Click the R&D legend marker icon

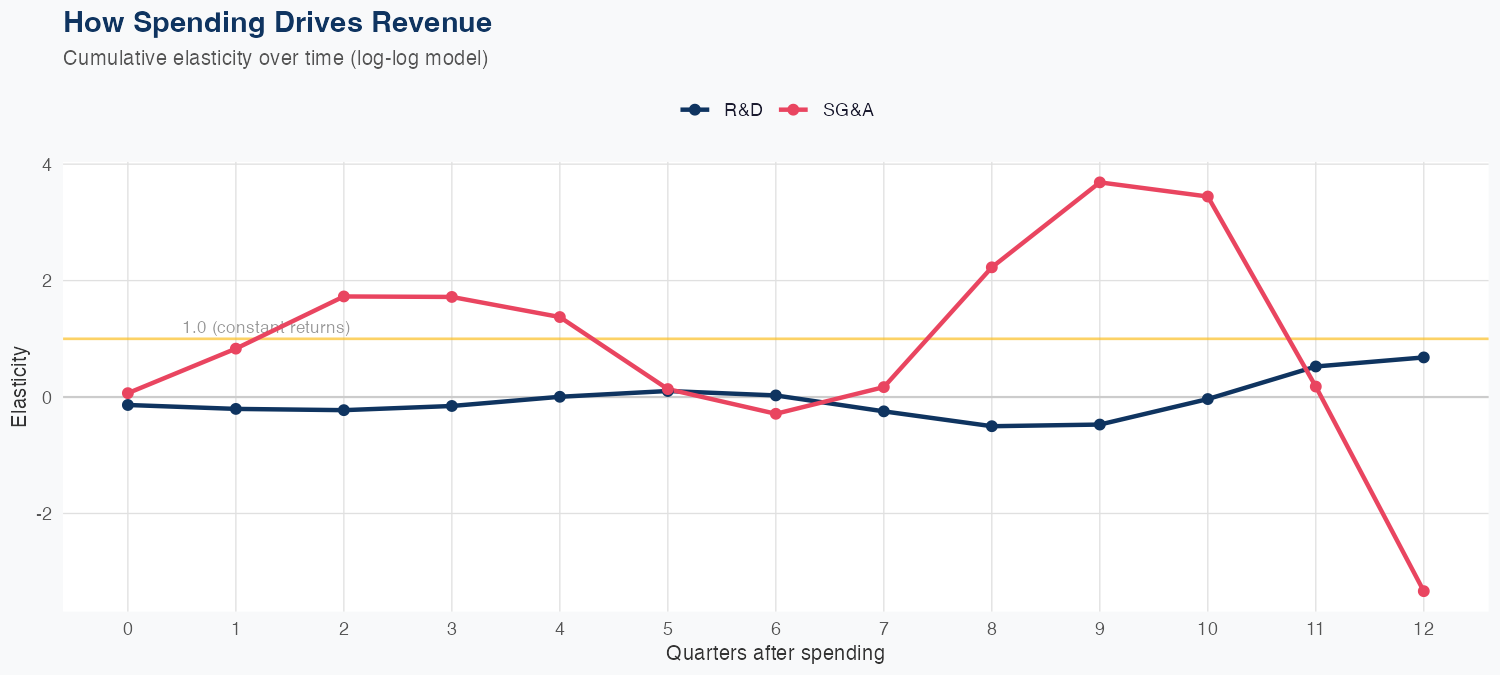click(695, 110)
